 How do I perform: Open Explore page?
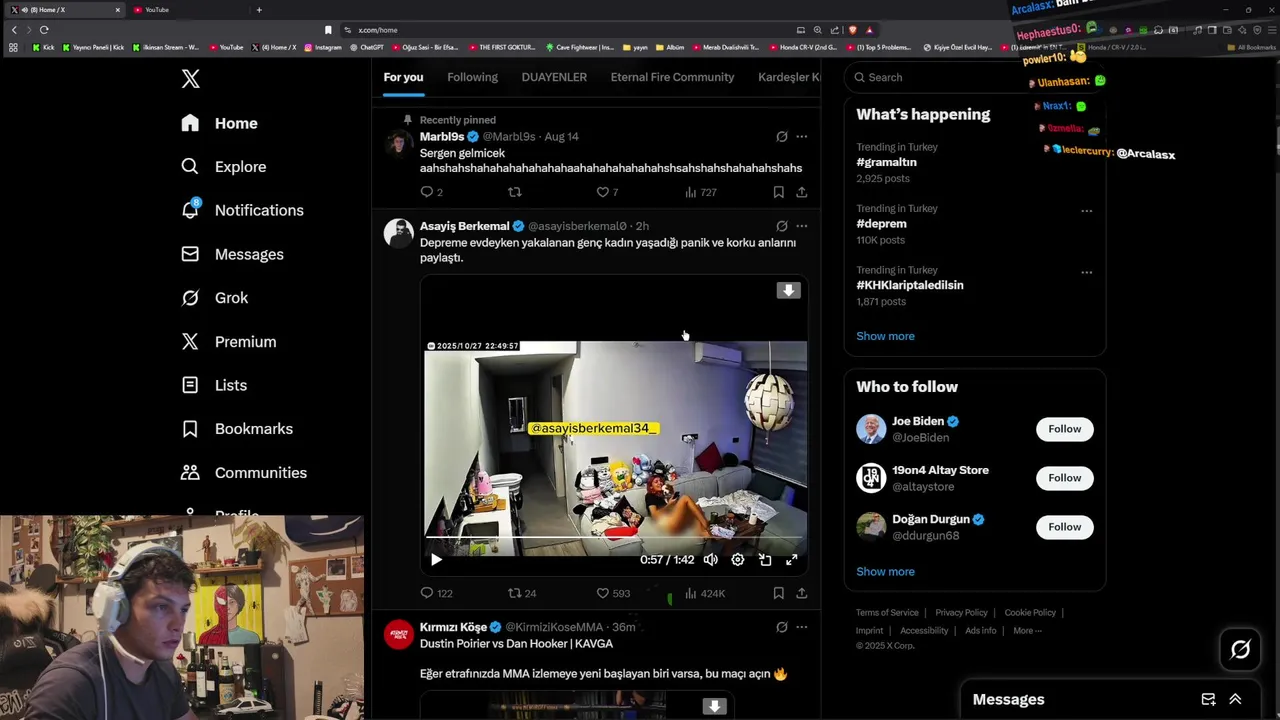224,167
